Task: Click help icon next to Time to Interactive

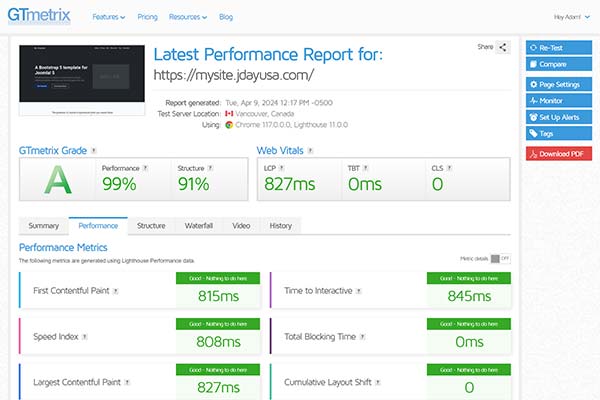Action: [366, 292]
